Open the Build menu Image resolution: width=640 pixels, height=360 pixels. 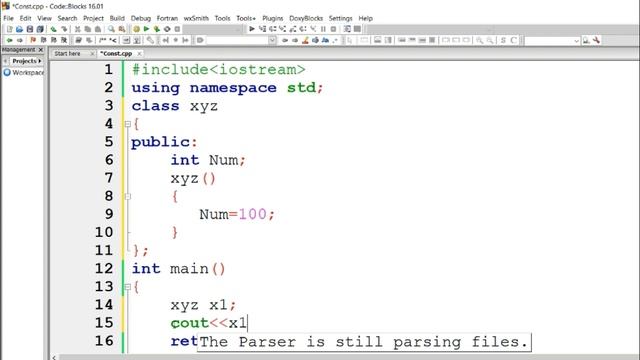117,18
